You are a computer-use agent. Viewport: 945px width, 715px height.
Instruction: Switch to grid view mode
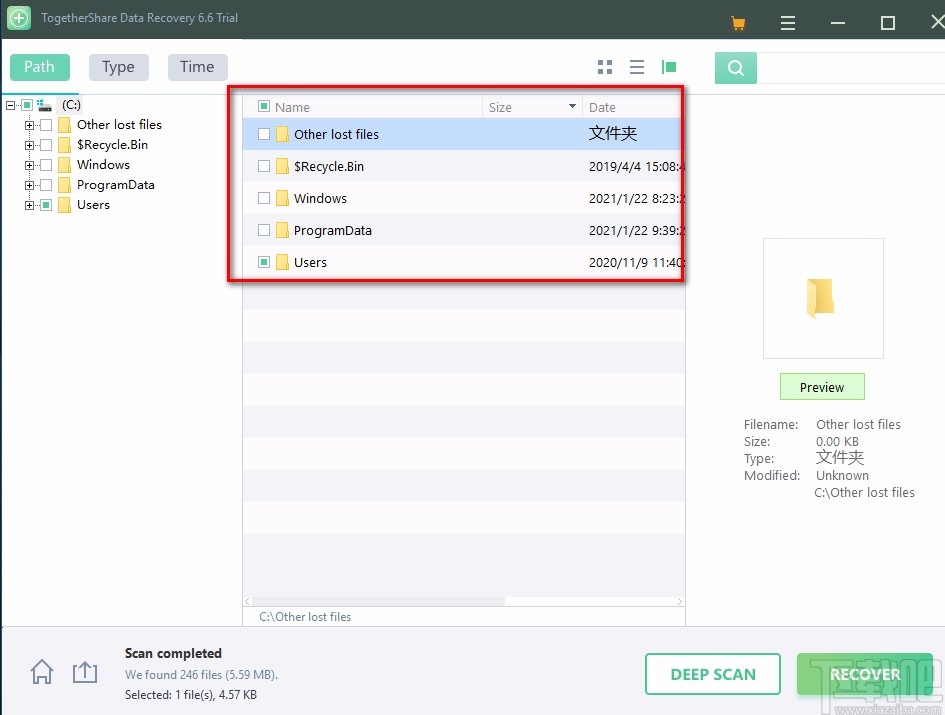pyautogui.click(x=604, y=66)
